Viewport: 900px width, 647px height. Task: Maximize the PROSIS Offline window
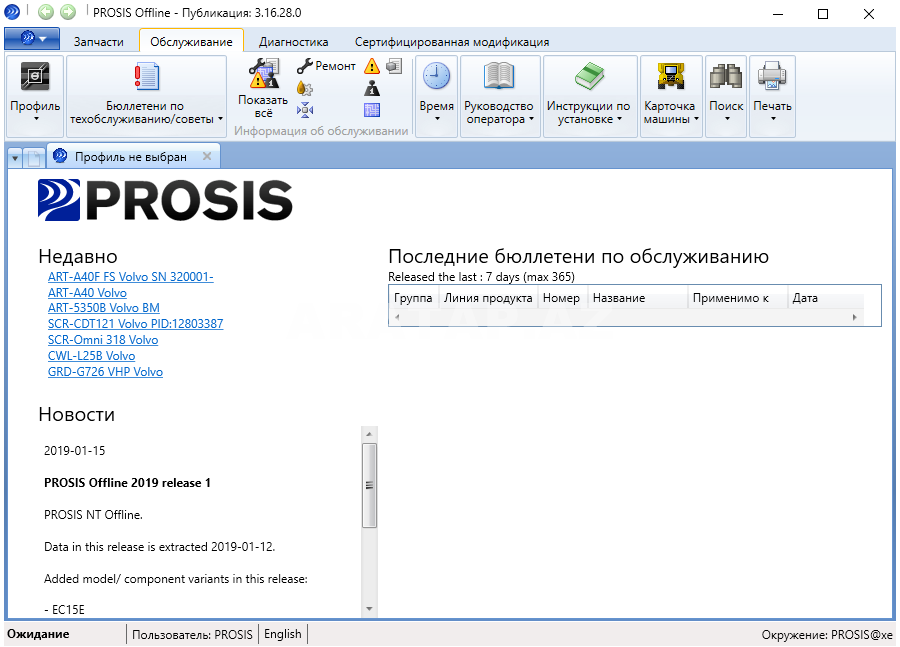[823, 14]
